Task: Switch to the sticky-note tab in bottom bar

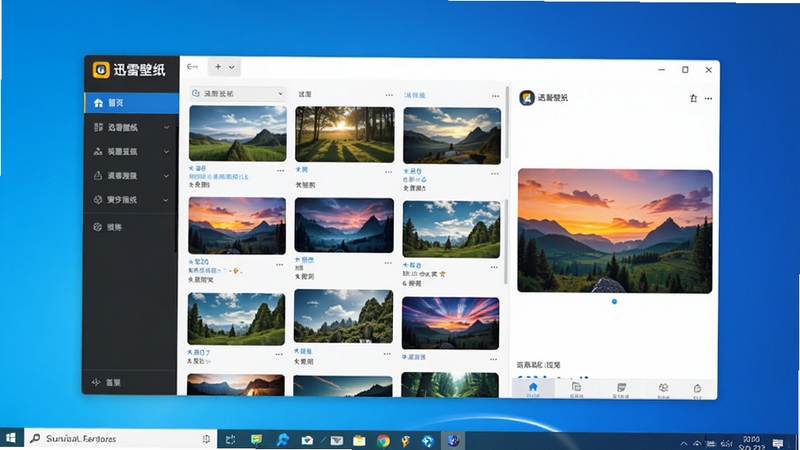Action: [x=621, y=389]
